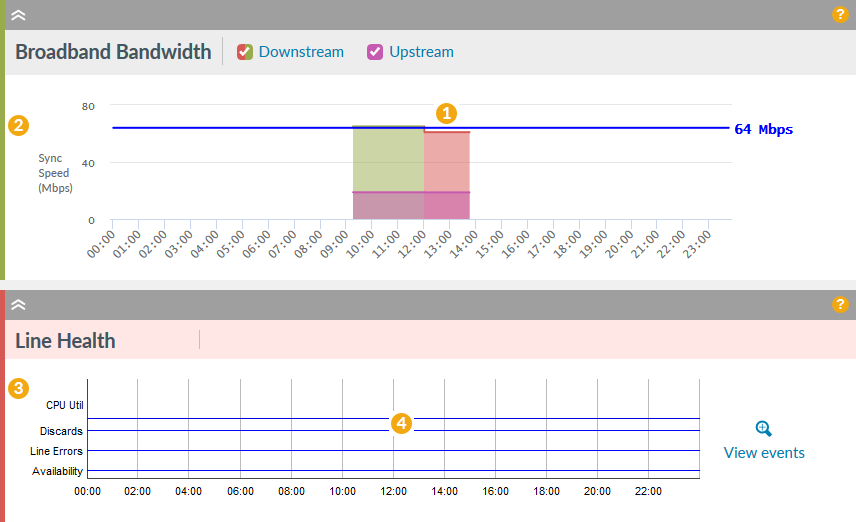The width and height of the screenshot is (856, 522).
Task: Select orange marker 4 on Line Health chart
Action: point(401,424)
